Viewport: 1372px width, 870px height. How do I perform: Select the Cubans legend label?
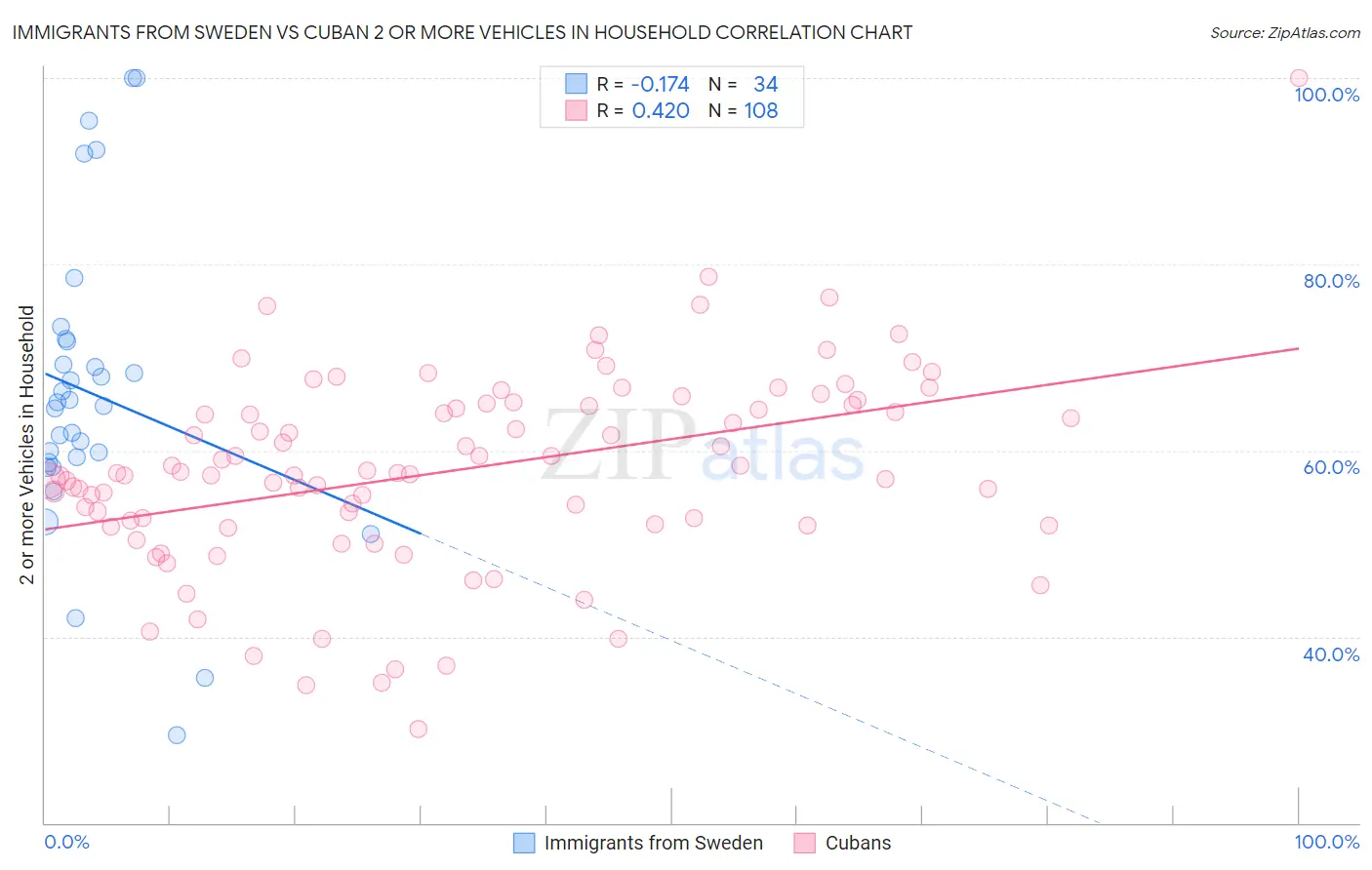click(859, 843)
